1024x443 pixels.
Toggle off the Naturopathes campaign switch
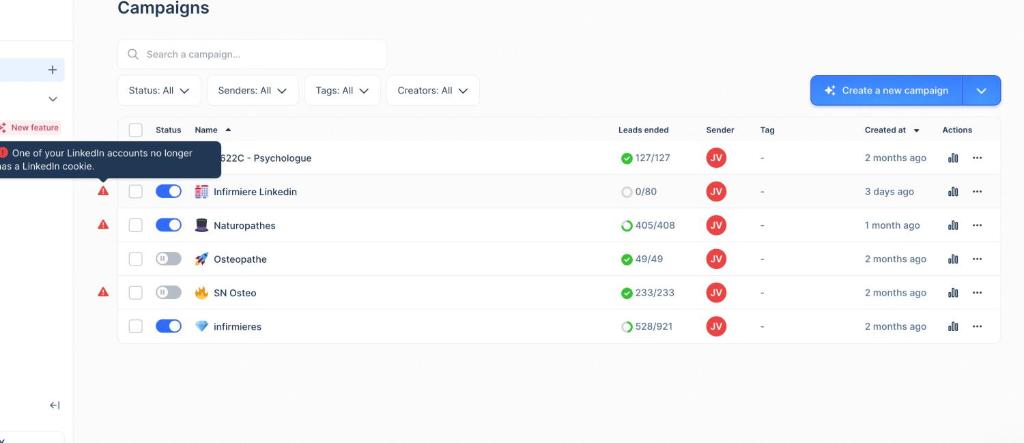(168, 225)
